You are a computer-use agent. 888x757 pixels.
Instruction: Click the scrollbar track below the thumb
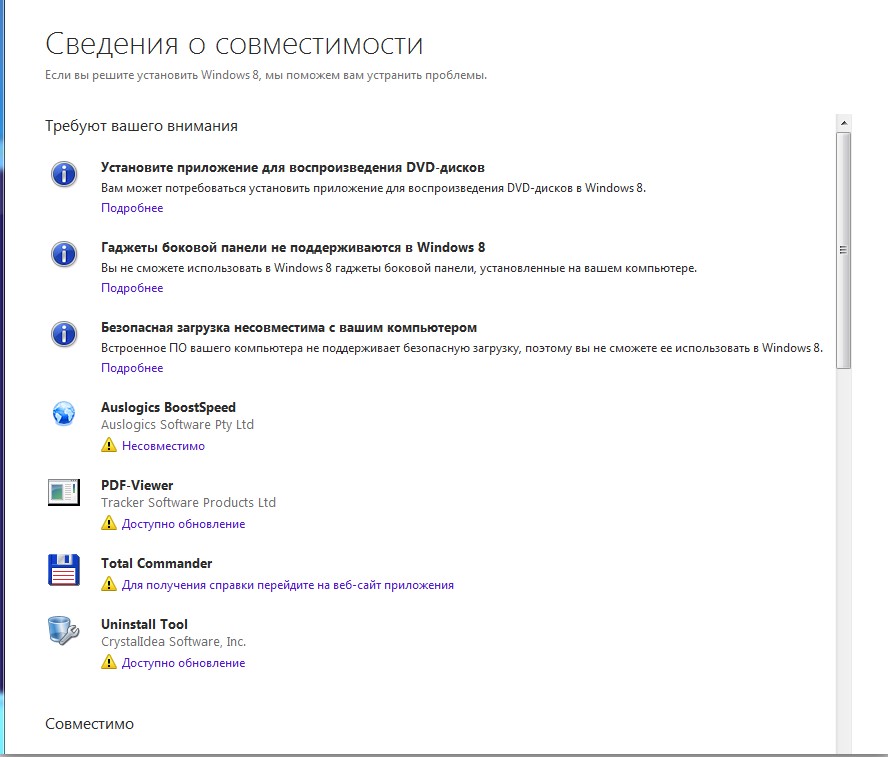click(x=844, y=561)
